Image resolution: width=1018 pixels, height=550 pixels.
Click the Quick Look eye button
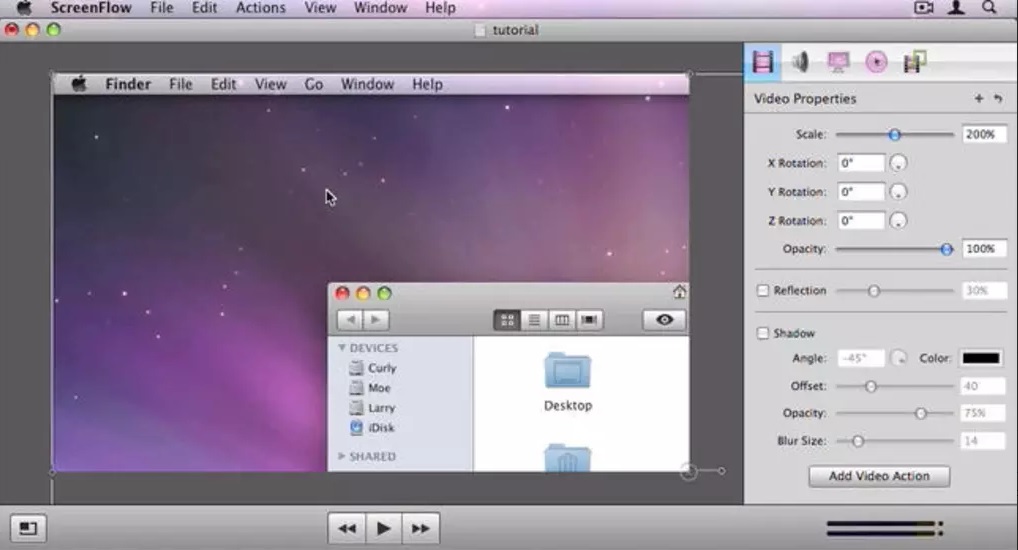[664, 320]
